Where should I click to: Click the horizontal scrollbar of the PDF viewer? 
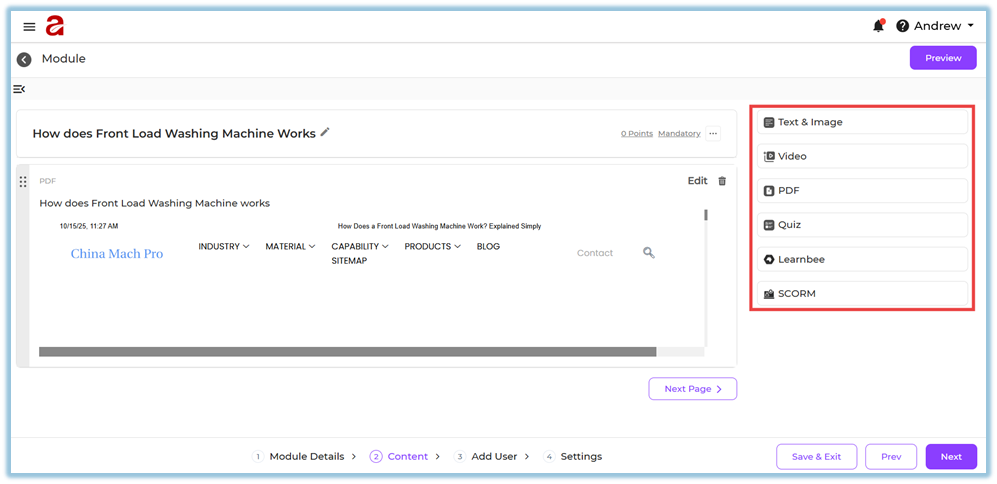pos(347,352)
